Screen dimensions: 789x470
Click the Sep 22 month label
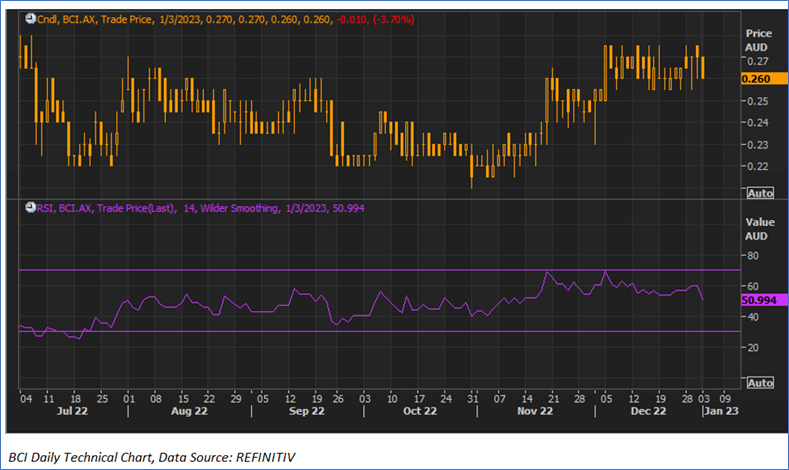[x=306, y=411]
